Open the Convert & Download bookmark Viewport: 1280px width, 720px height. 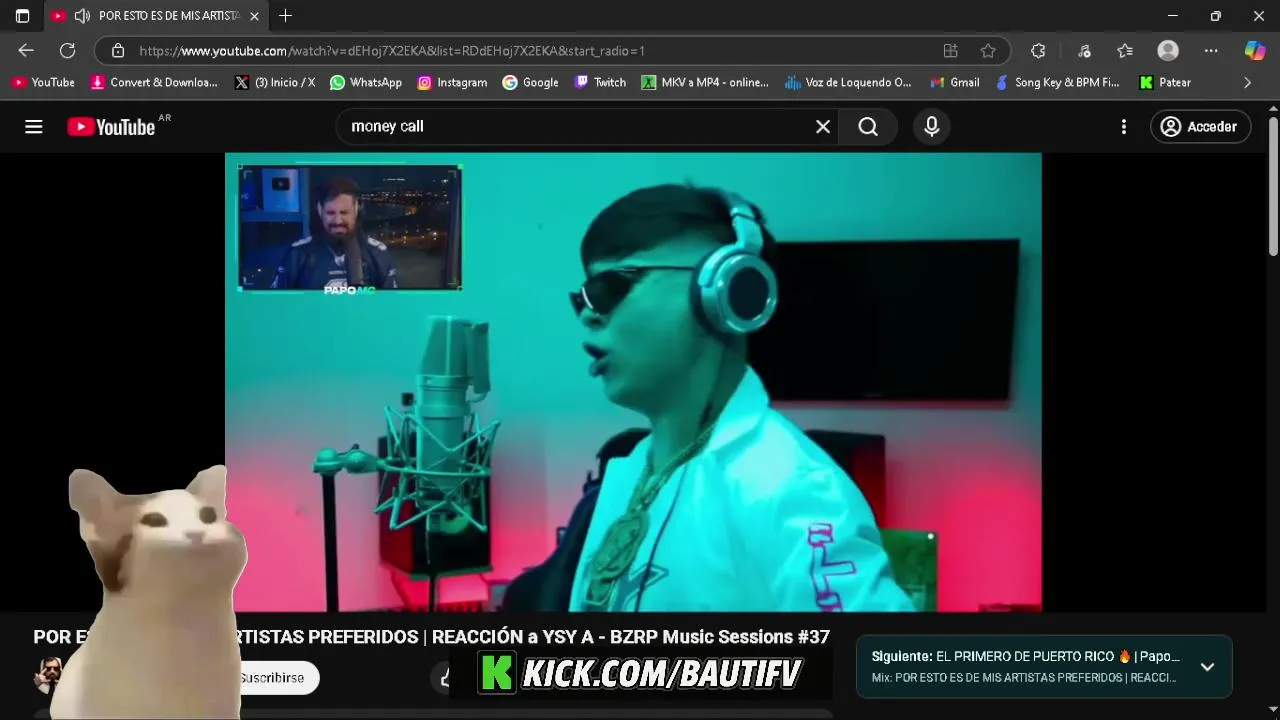pyautogui.click(x=154, y=82)
